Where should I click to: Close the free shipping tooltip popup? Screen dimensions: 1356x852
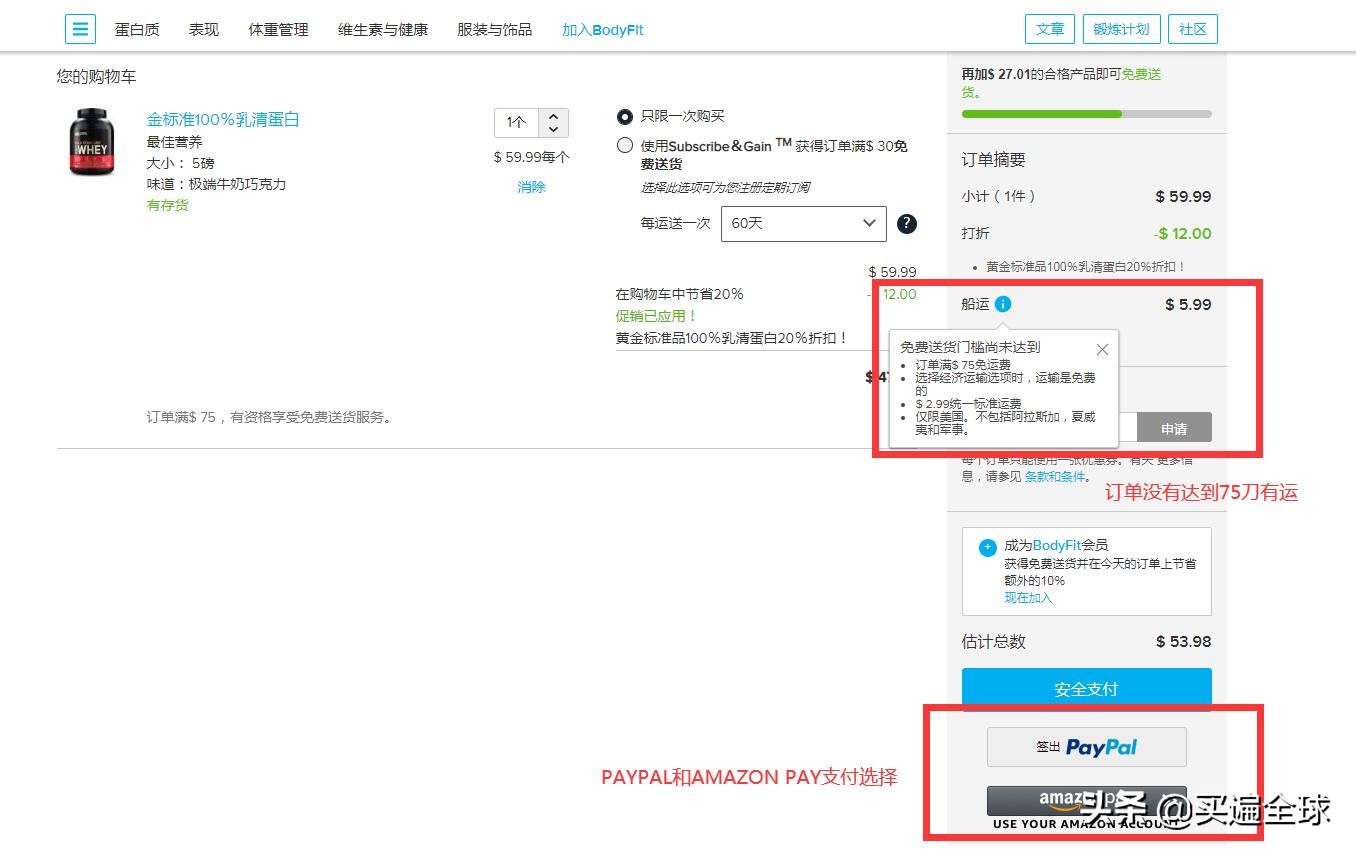[x=1102, y=349]
